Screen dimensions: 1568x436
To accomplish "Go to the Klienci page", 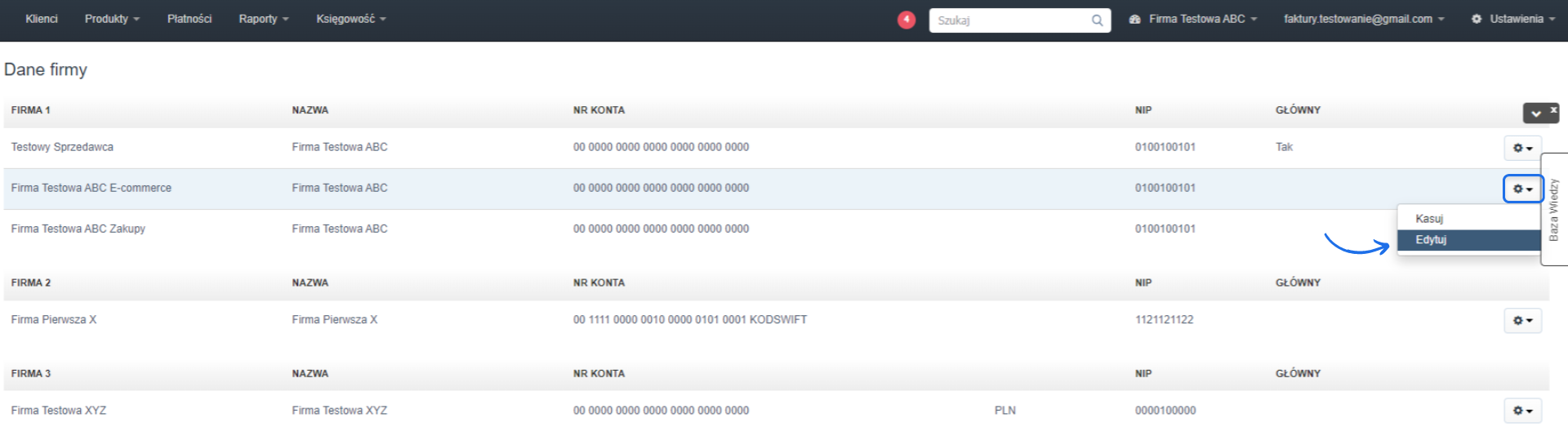I will point(42,19).
